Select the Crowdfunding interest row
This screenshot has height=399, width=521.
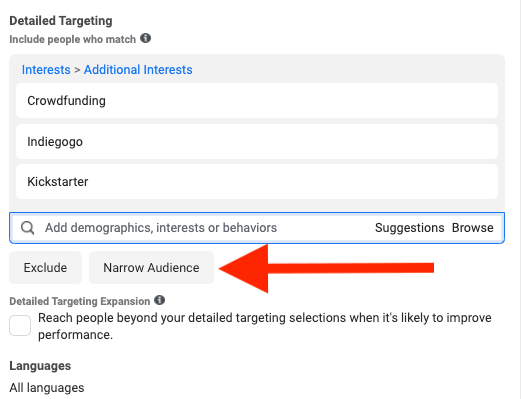(257, 101)
